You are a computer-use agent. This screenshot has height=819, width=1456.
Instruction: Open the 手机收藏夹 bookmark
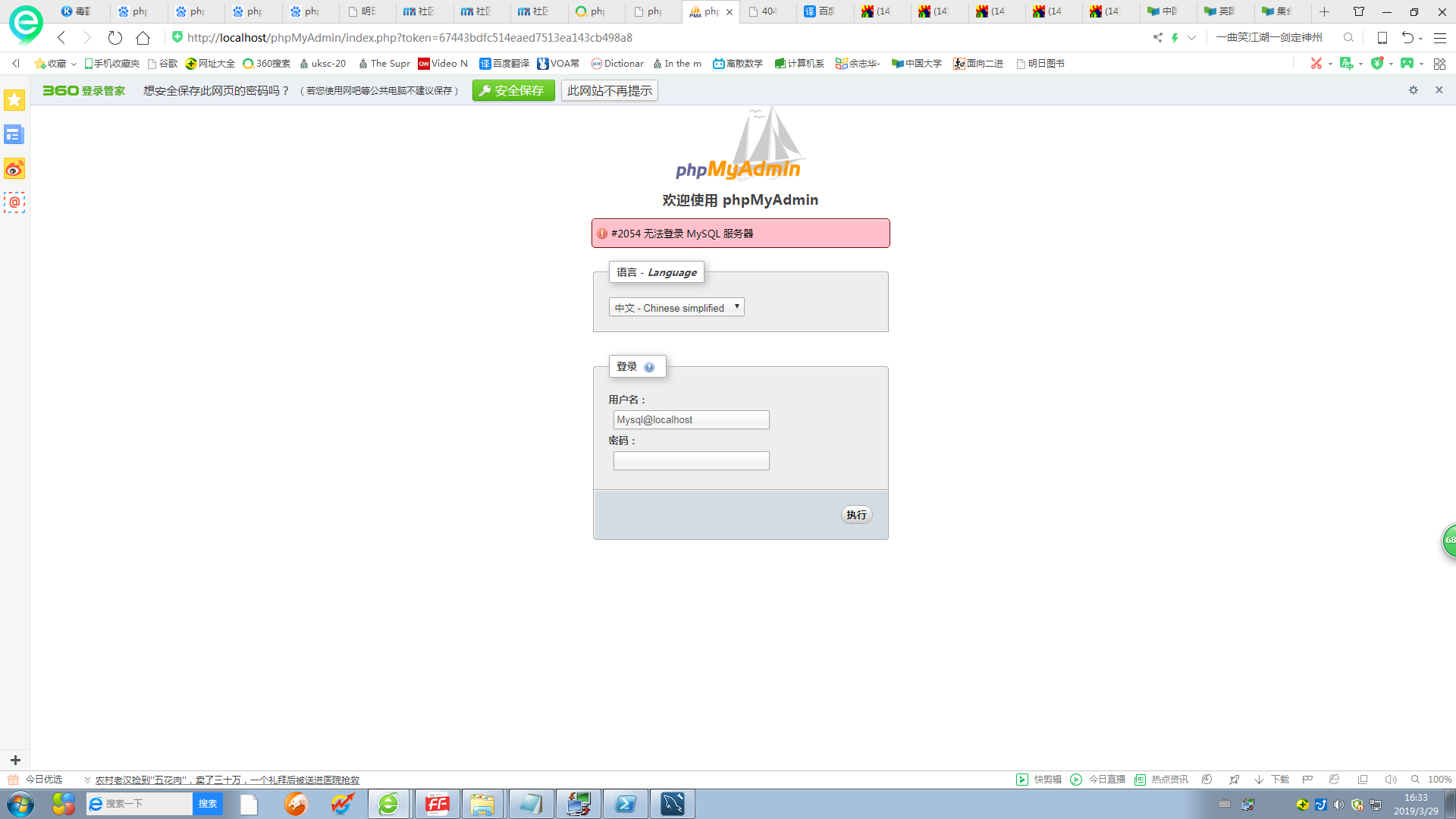[111, 64]
